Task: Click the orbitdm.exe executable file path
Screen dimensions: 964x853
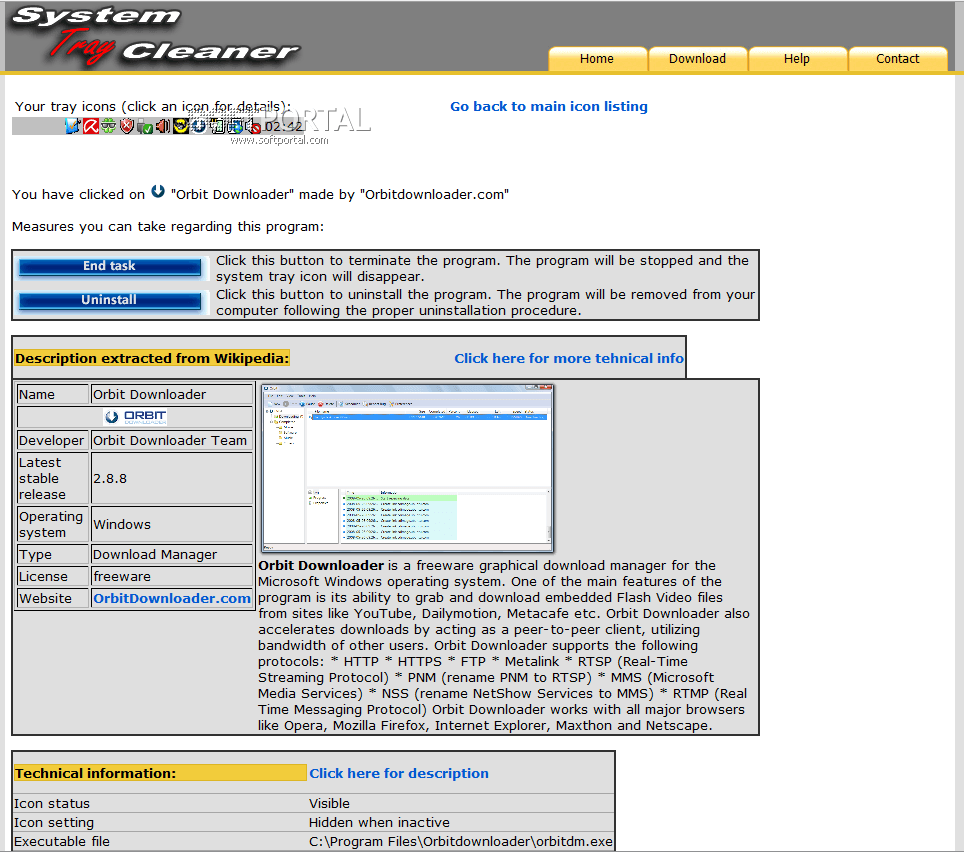Action: [x=460, y=841]
